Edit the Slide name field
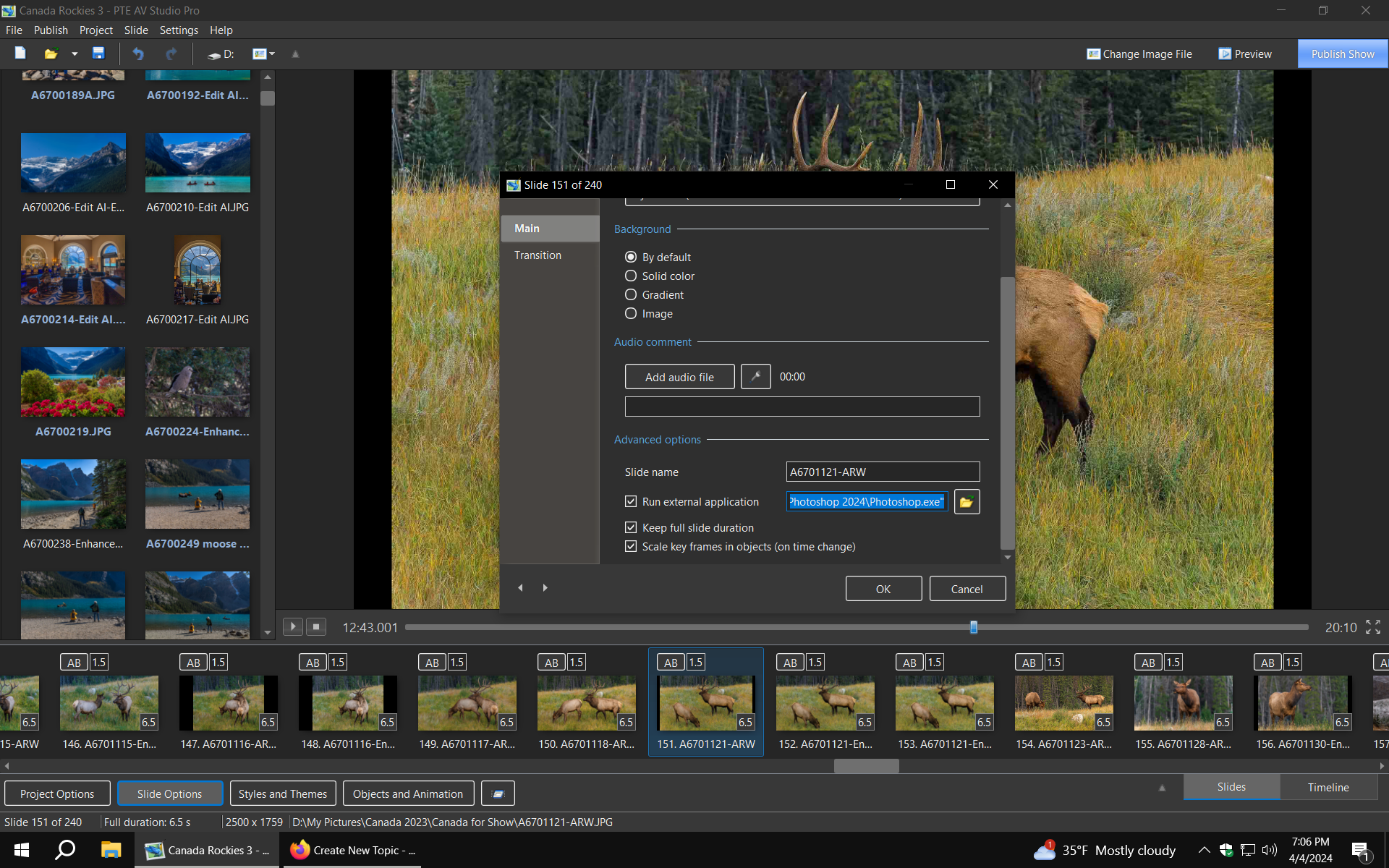Image resolution: width=1389 pixels, height=868 pixels. 883,472
